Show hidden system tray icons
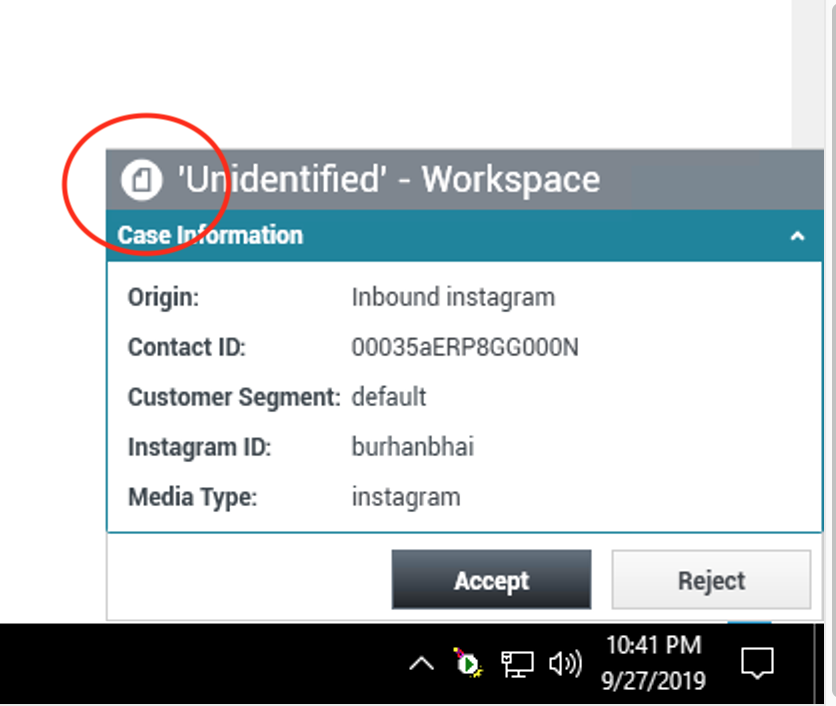The image size is (836, 706). click(x=421, y=664)
